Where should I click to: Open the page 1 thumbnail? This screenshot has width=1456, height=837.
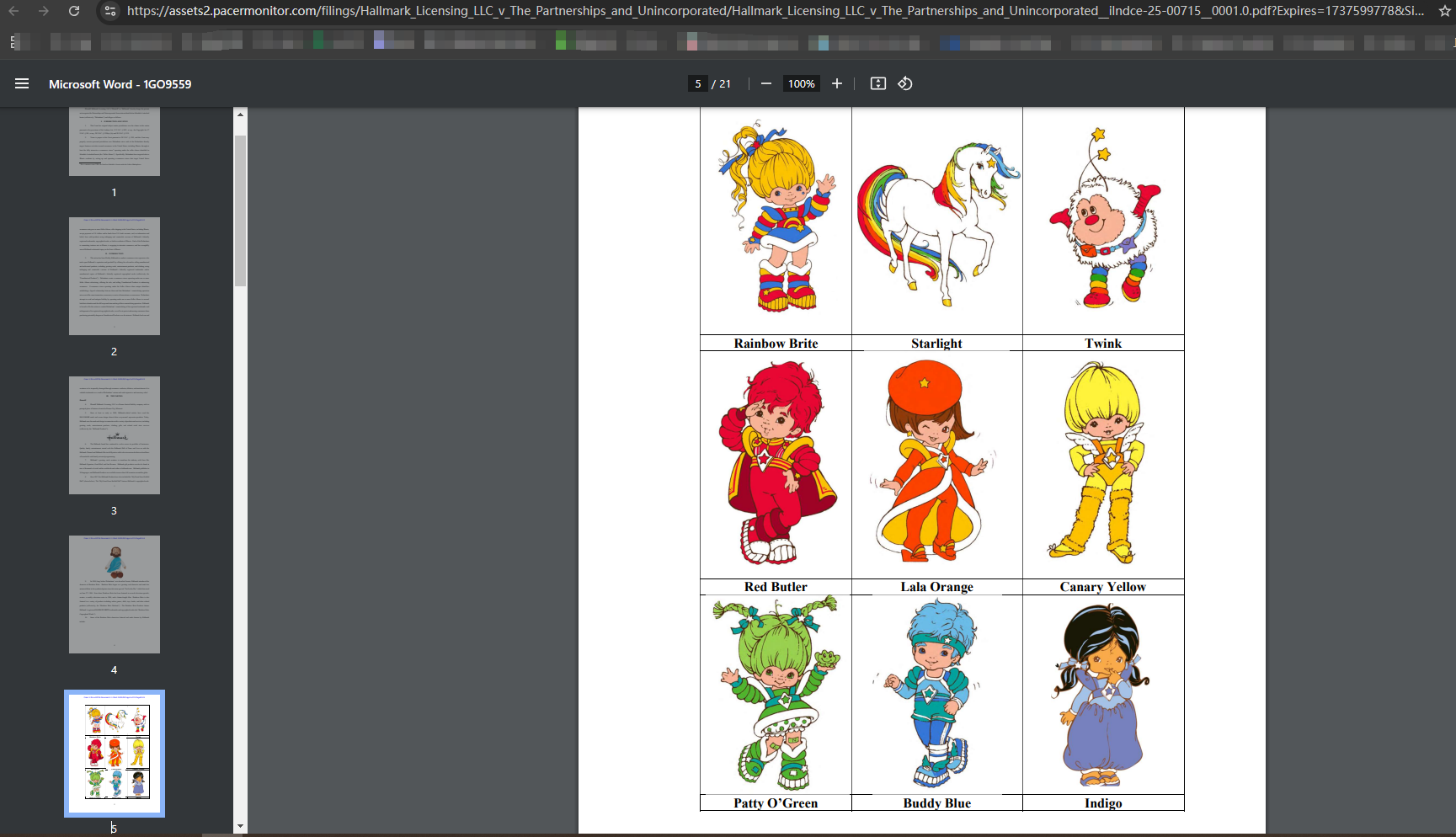(x=115, y=141)
